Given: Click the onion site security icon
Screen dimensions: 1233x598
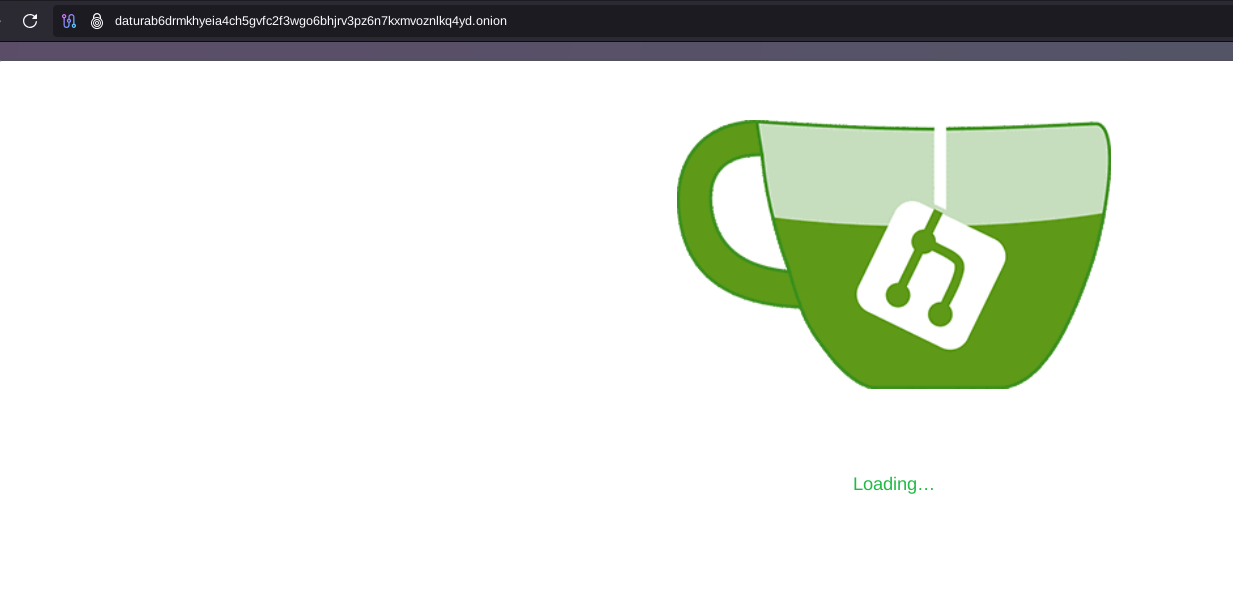Looking at the screenshot, I should 97,21.
